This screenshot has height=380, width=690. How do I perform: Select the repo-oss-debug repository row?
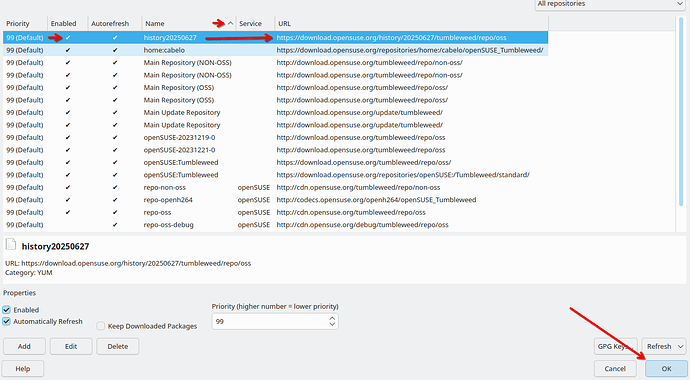[x=275, y=225]
